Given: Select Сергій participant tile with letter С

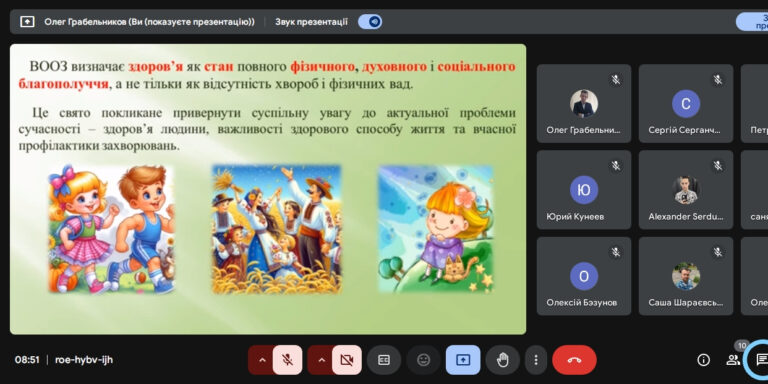Looking at the screenshot, I should tap(686, 103).
